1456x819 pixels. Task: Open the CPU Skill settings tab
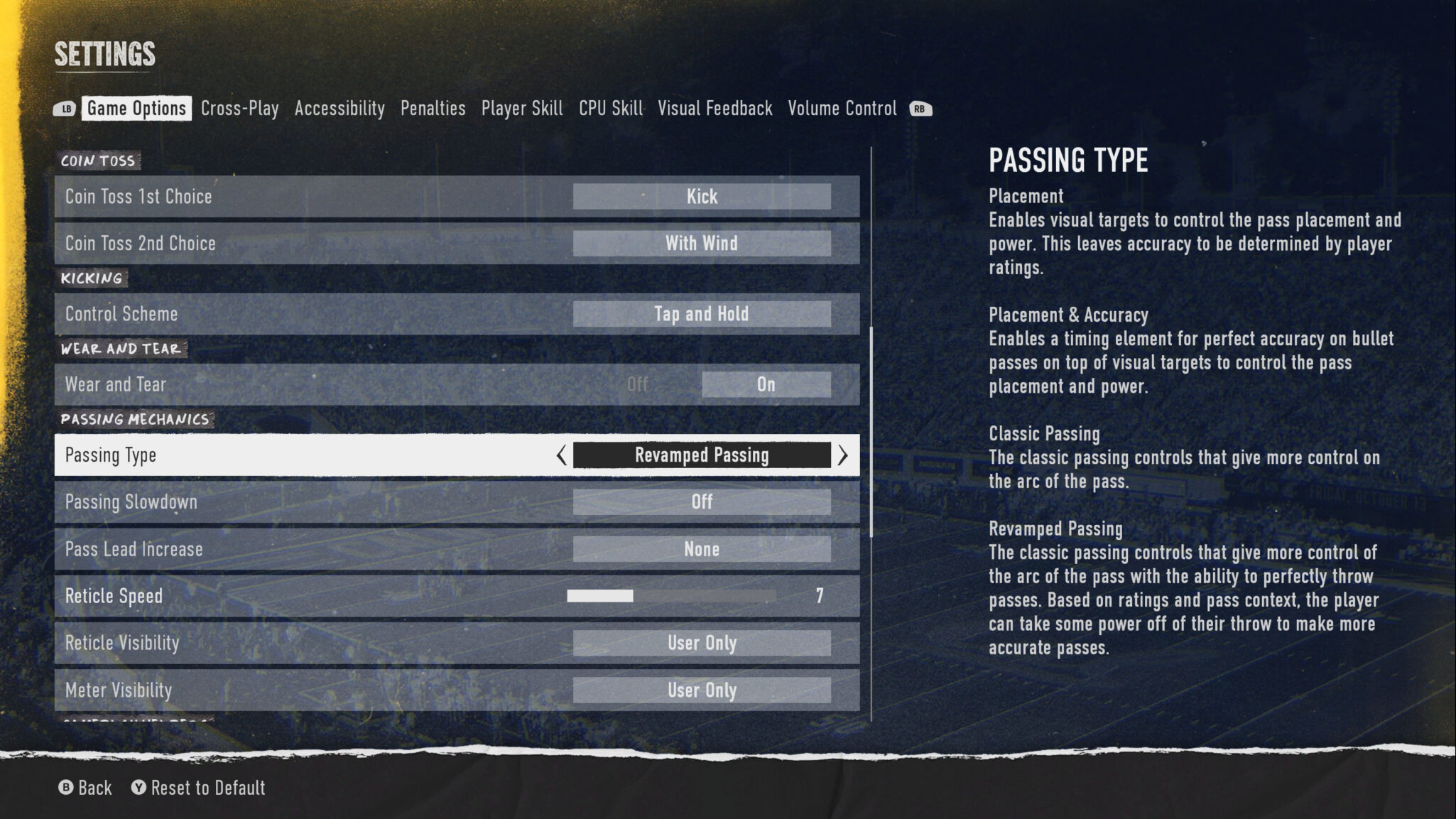(x=611, y=107)
